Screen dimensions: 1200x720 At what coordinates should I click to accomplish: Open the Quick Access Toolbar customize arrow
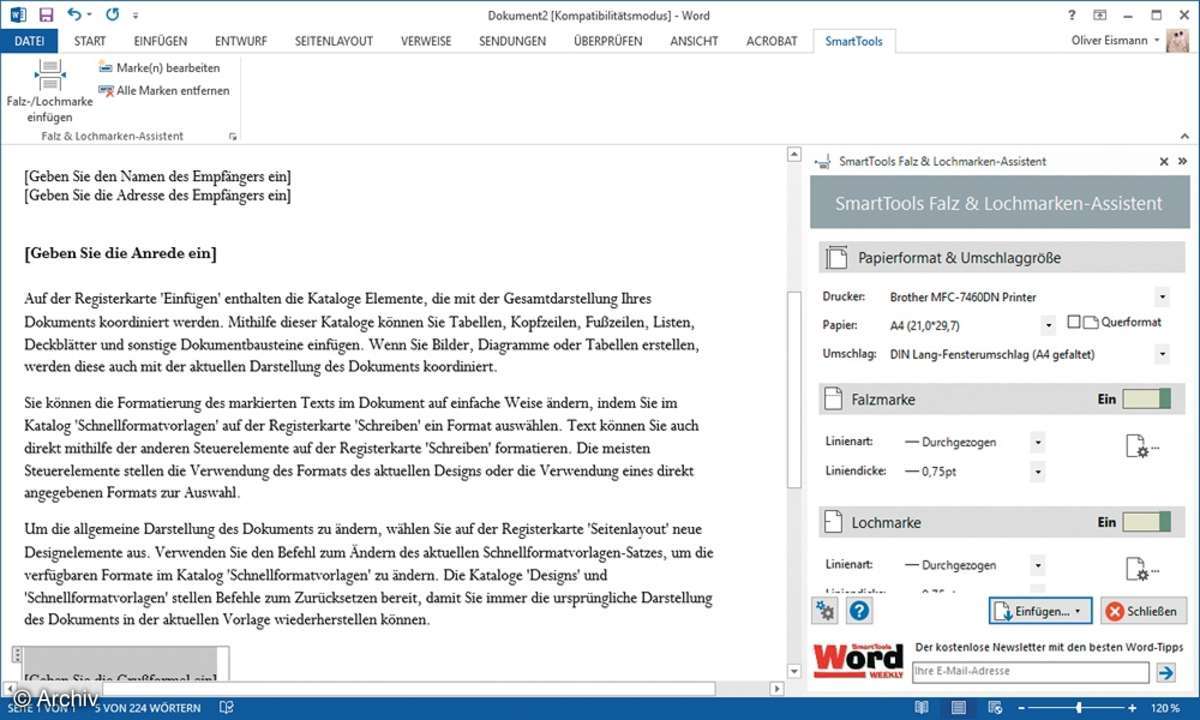(136, 16)
